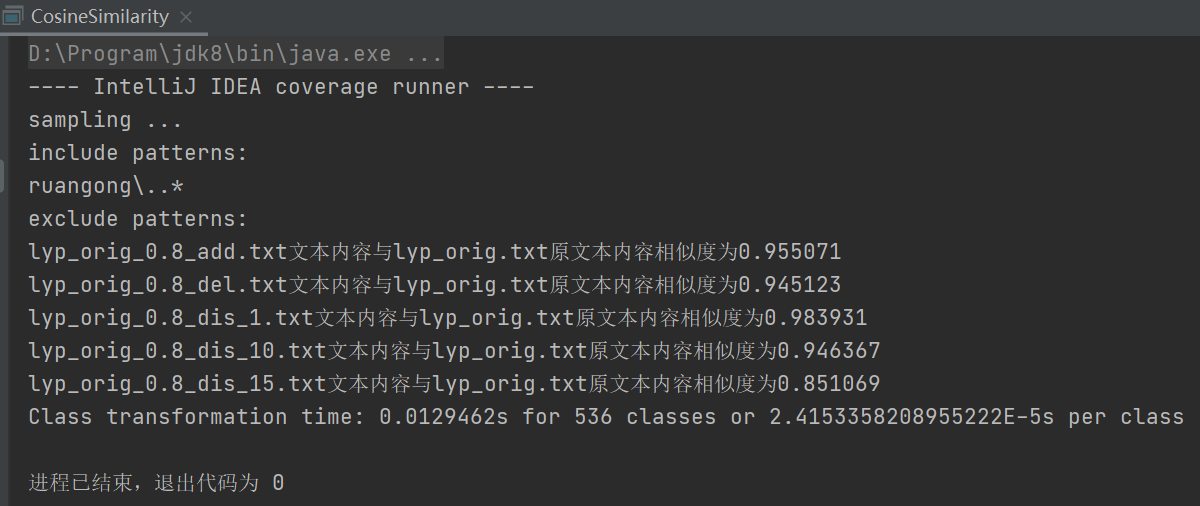
Task: Click the CosineSimilarity run configuration icon
Action: [13, 17]
